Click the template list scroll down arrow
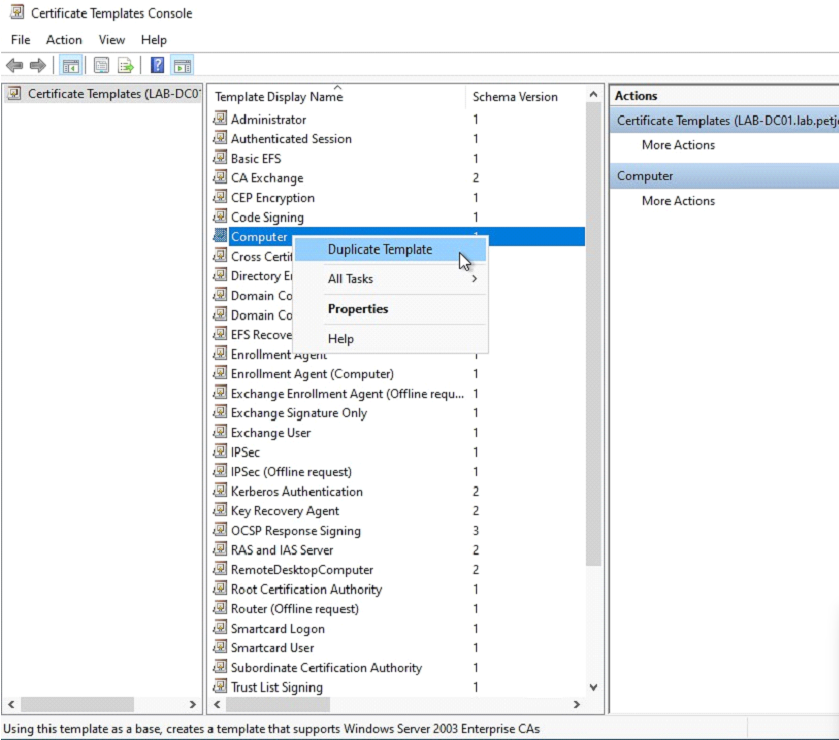This screenshot has height=740, width=839. coord(594,687)
